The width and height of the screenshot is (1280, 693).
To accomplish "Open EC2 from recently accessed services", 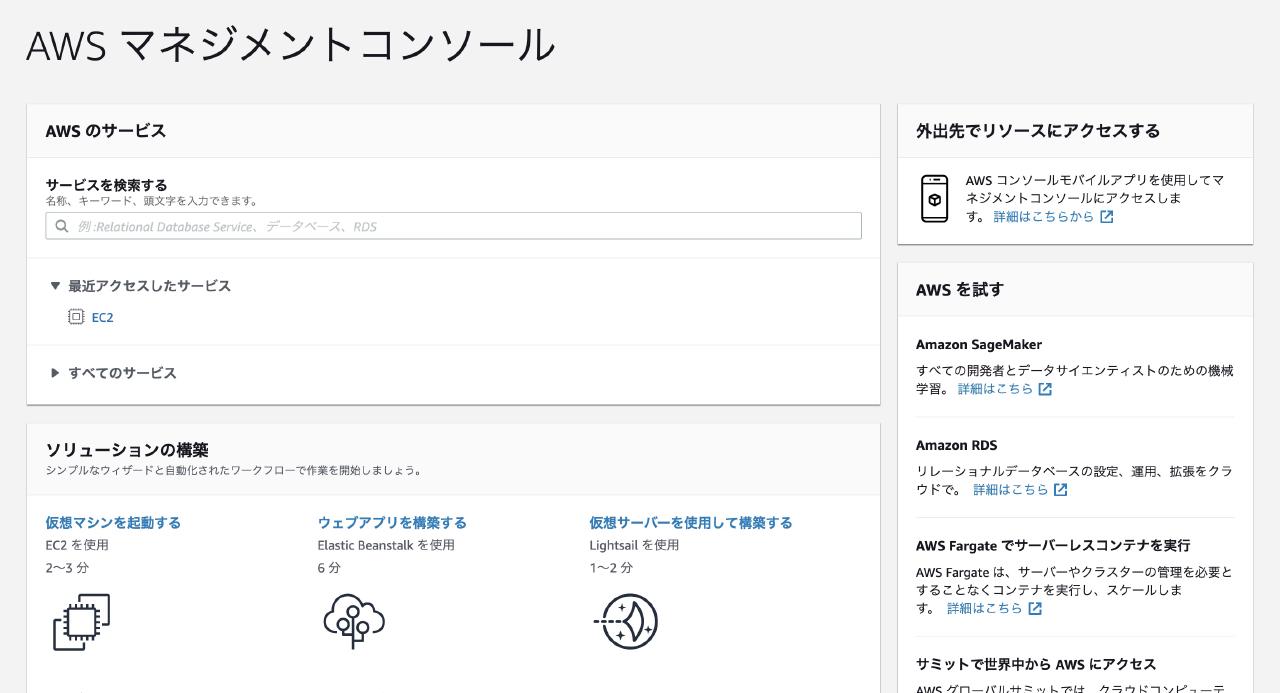I will coord(102,317).
